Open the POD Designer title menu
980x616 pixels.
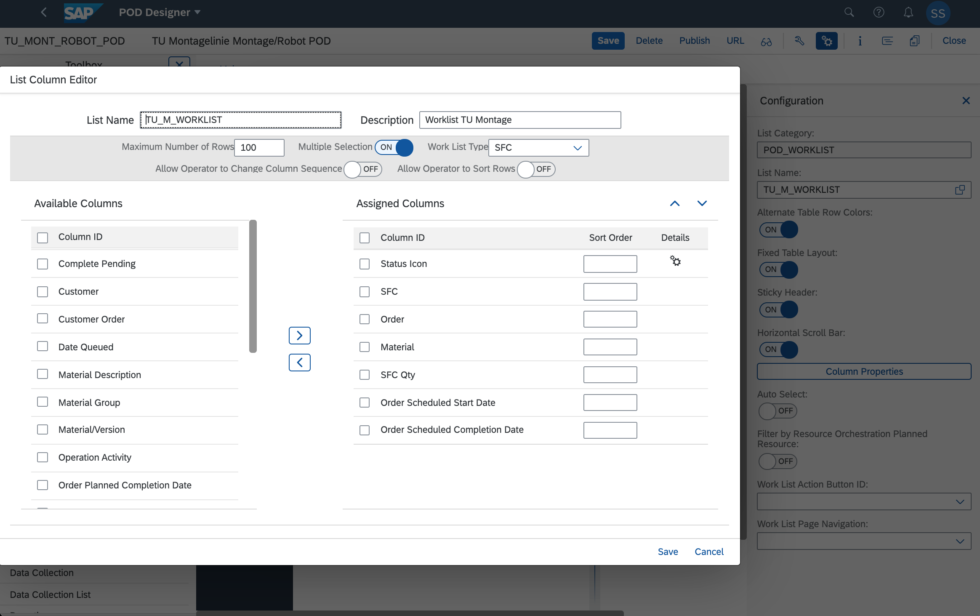159,13
